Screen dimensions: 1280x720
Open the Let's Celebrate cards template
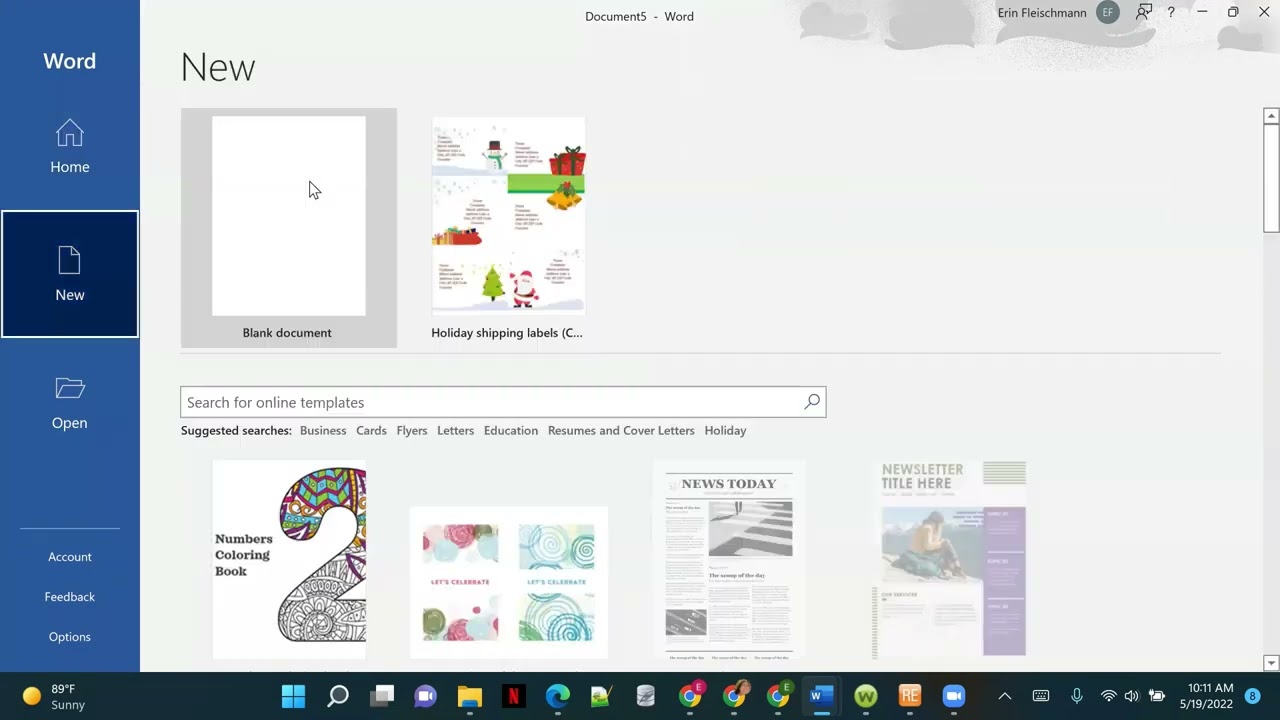(x=508, y=583)
